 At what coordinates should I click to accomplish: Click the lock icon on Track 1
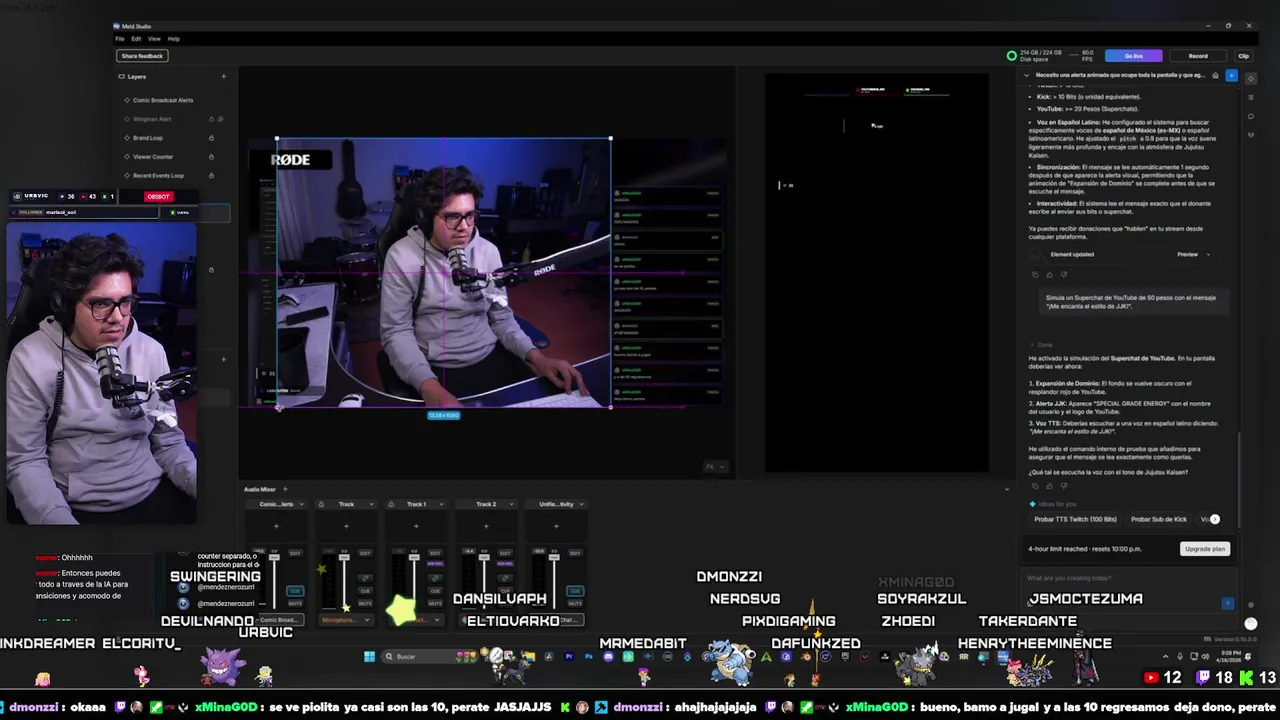391,504
